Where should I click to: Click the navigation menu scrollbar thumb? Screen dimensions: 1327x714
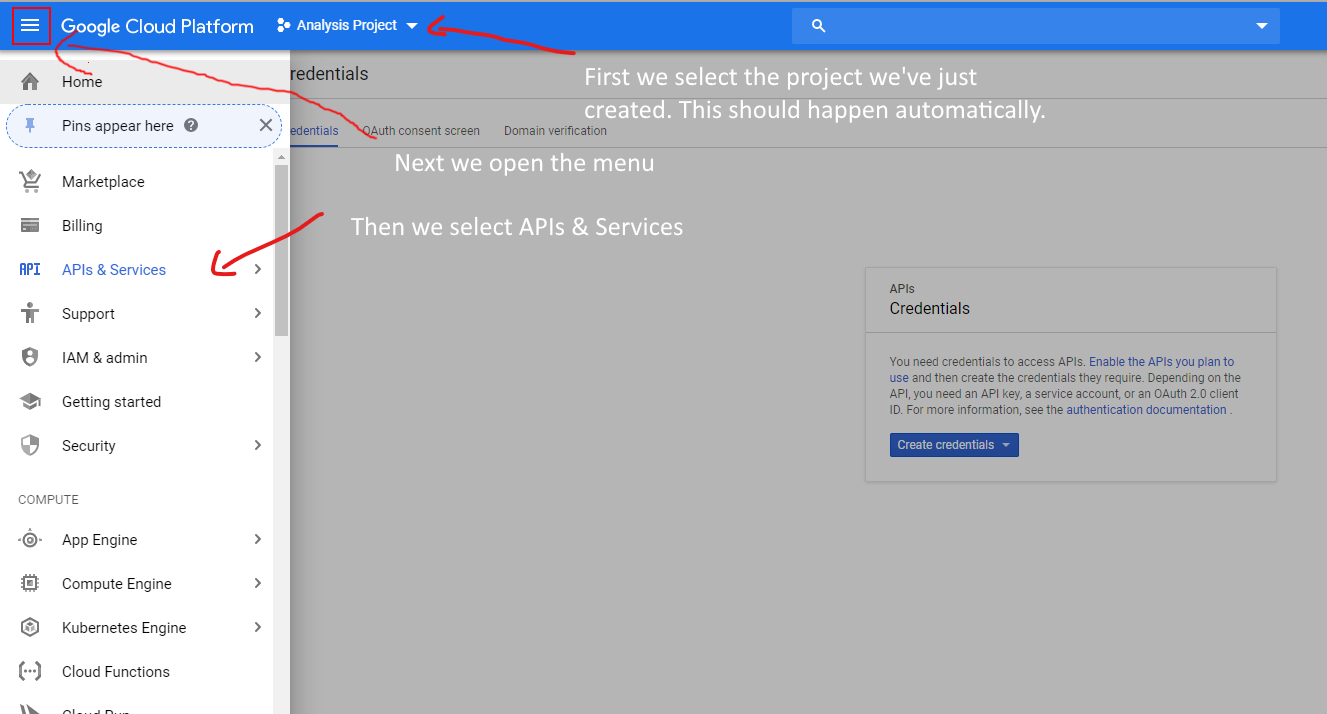point(282,250)
